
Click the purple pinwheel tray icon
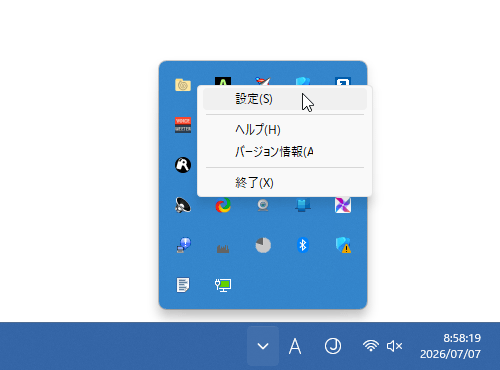point(343,205)
